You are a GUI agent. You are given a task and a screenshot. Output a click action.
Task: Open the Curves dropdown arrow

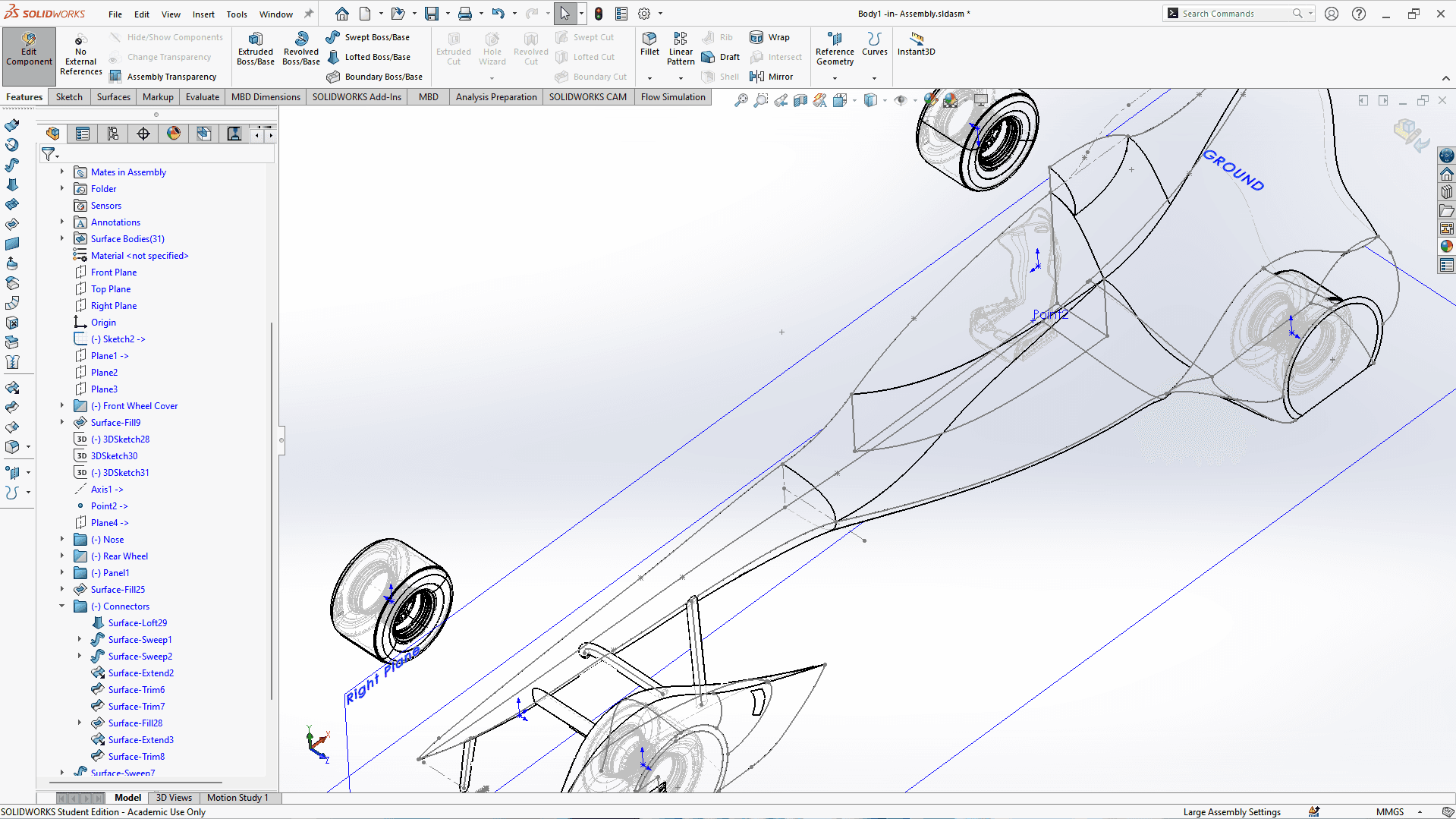click(x=874, y=78)
